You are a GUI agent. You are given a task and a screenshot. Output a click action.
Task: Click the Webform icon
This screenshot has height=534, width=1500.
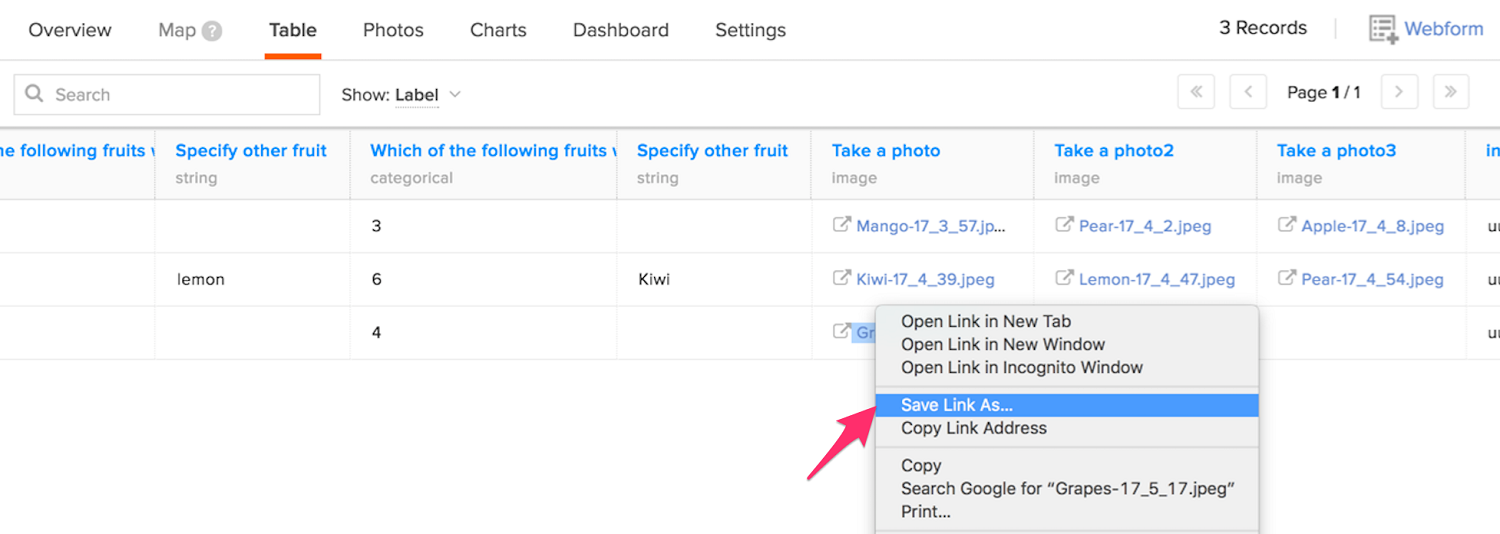1383,29
